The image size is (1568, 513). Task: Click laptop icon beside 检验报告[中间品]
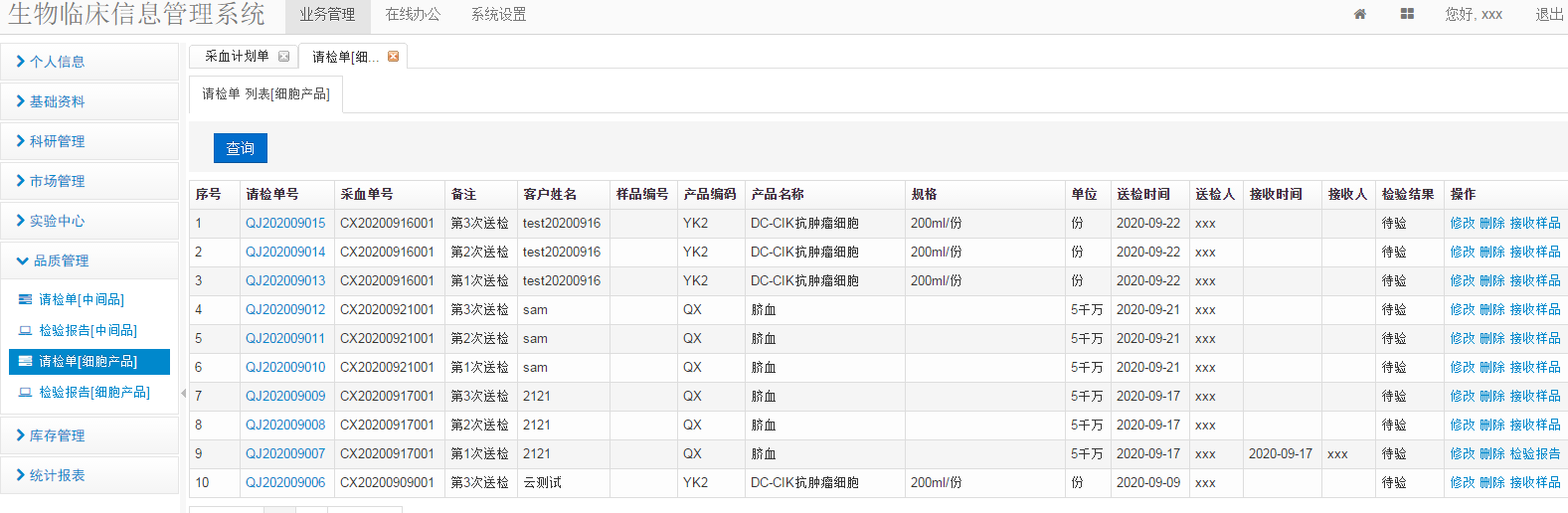point(26,330)
